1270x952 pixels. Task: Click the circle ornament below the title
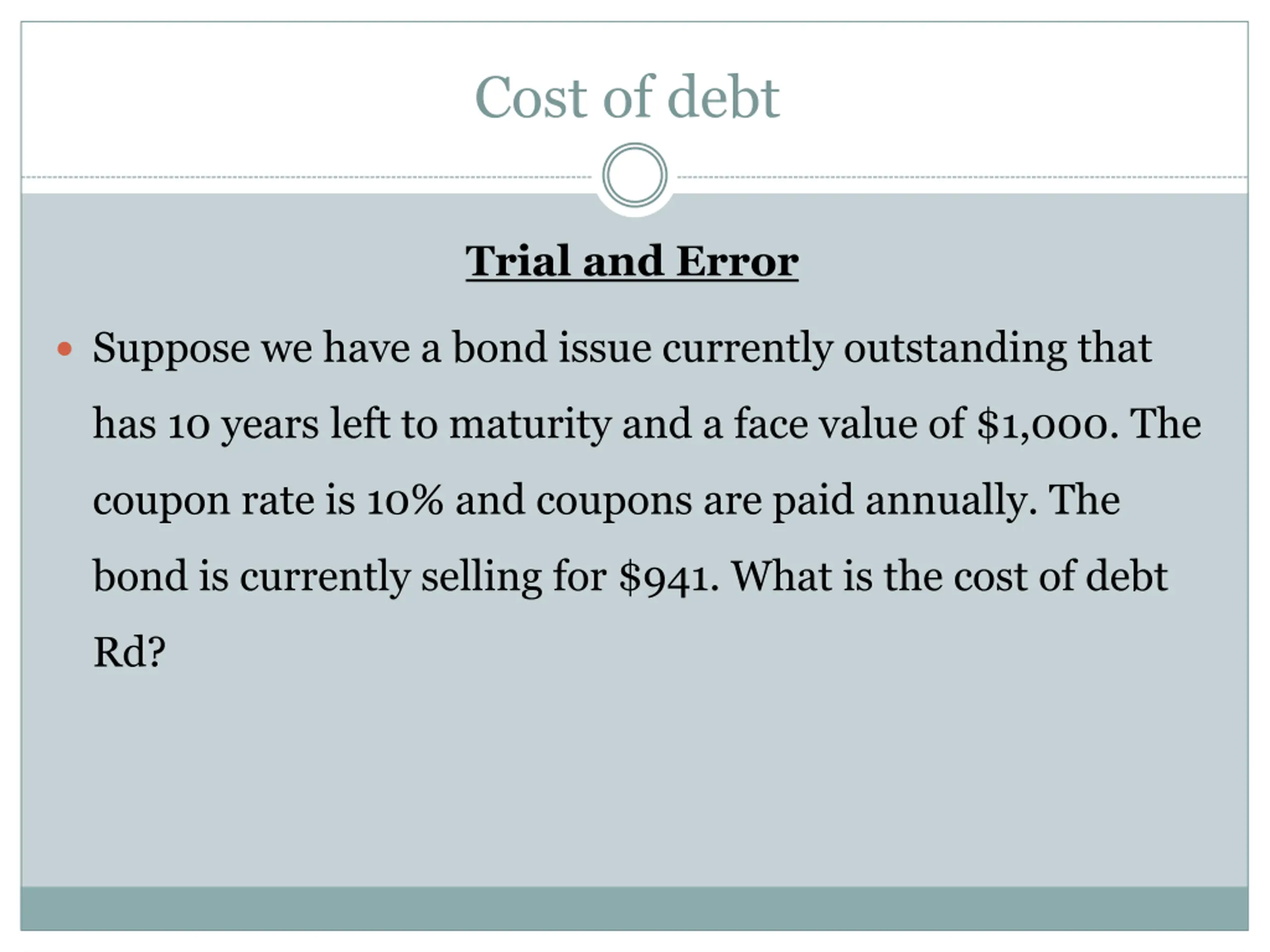(x=635, y=175)
